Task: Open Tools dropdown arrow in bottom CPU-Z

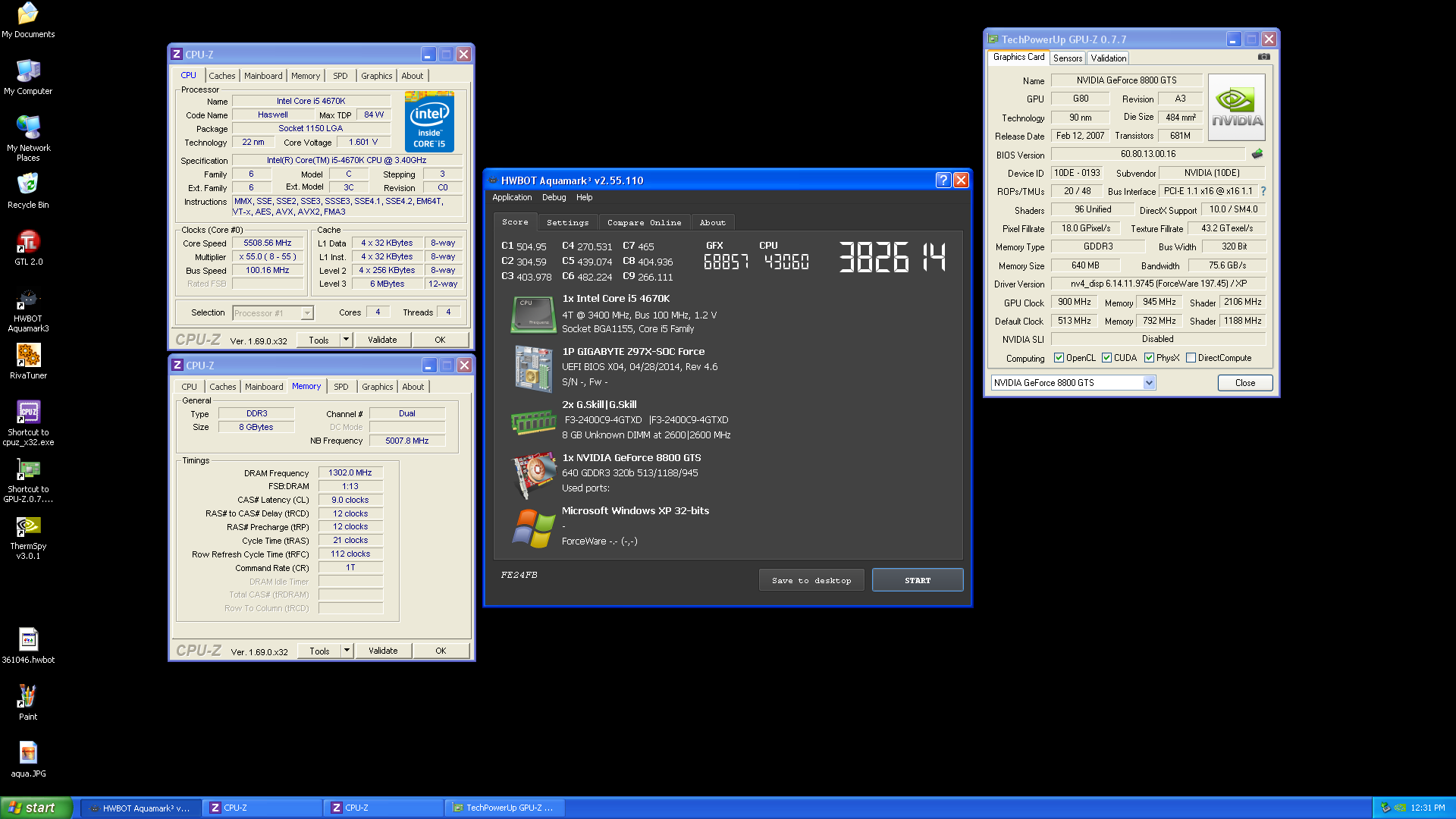Action: coord(347,651)
